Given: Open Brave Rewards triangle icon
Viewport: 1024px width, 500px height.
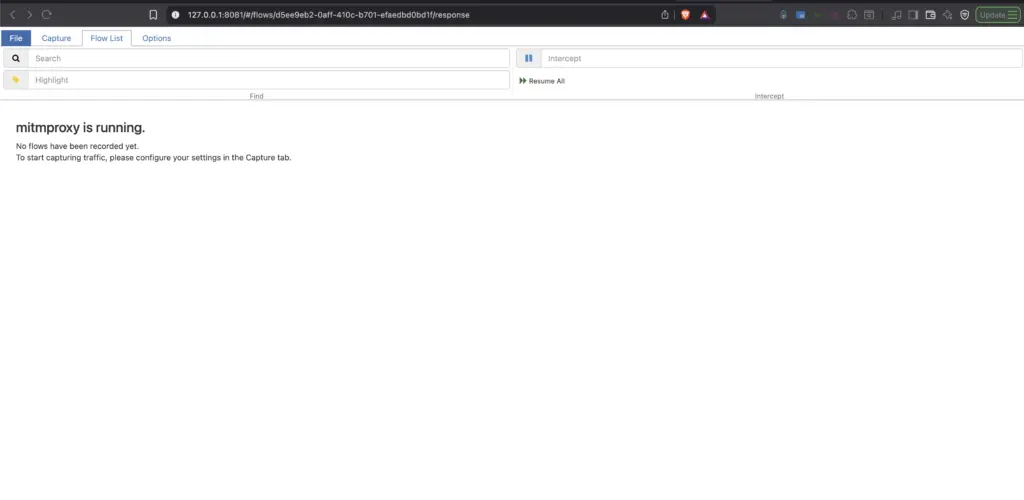Looking at the screenshot, I should pos(705,14).
